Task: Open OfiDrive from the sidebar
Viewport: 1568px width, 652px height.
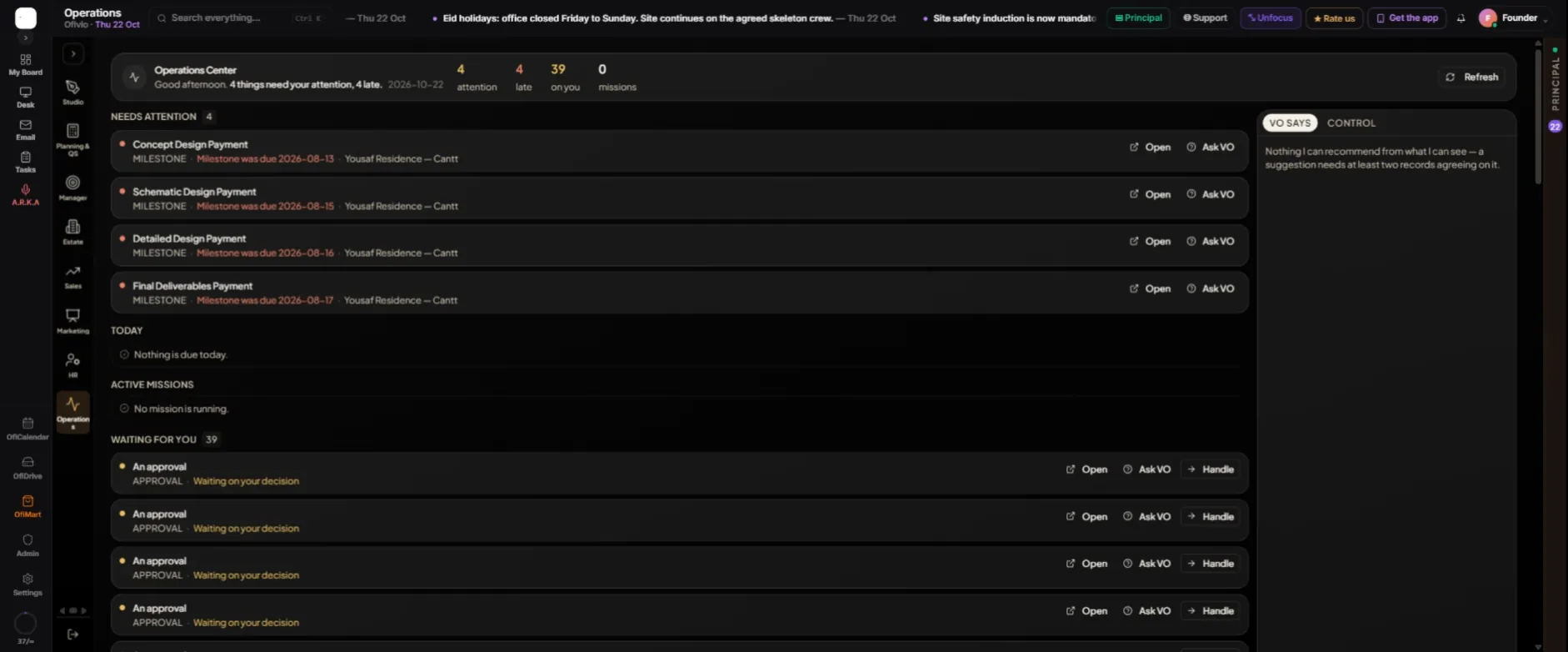Action: [27, 468]
